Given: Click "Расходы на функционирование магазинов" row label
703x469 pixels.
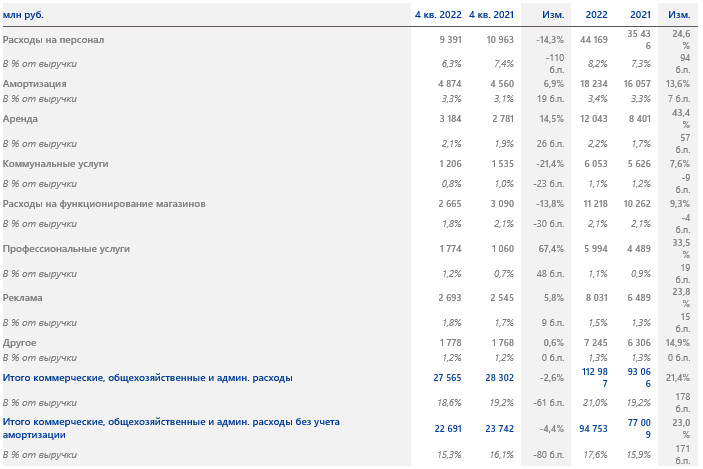Looking at the screenshot, I should (x=104, y=203).
